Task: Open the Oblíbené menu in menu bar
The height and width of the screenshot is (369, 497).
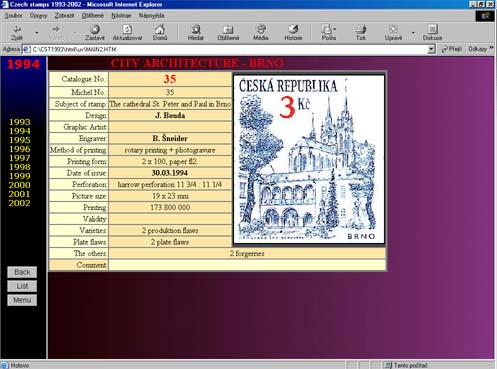Action: click(93, 16)
